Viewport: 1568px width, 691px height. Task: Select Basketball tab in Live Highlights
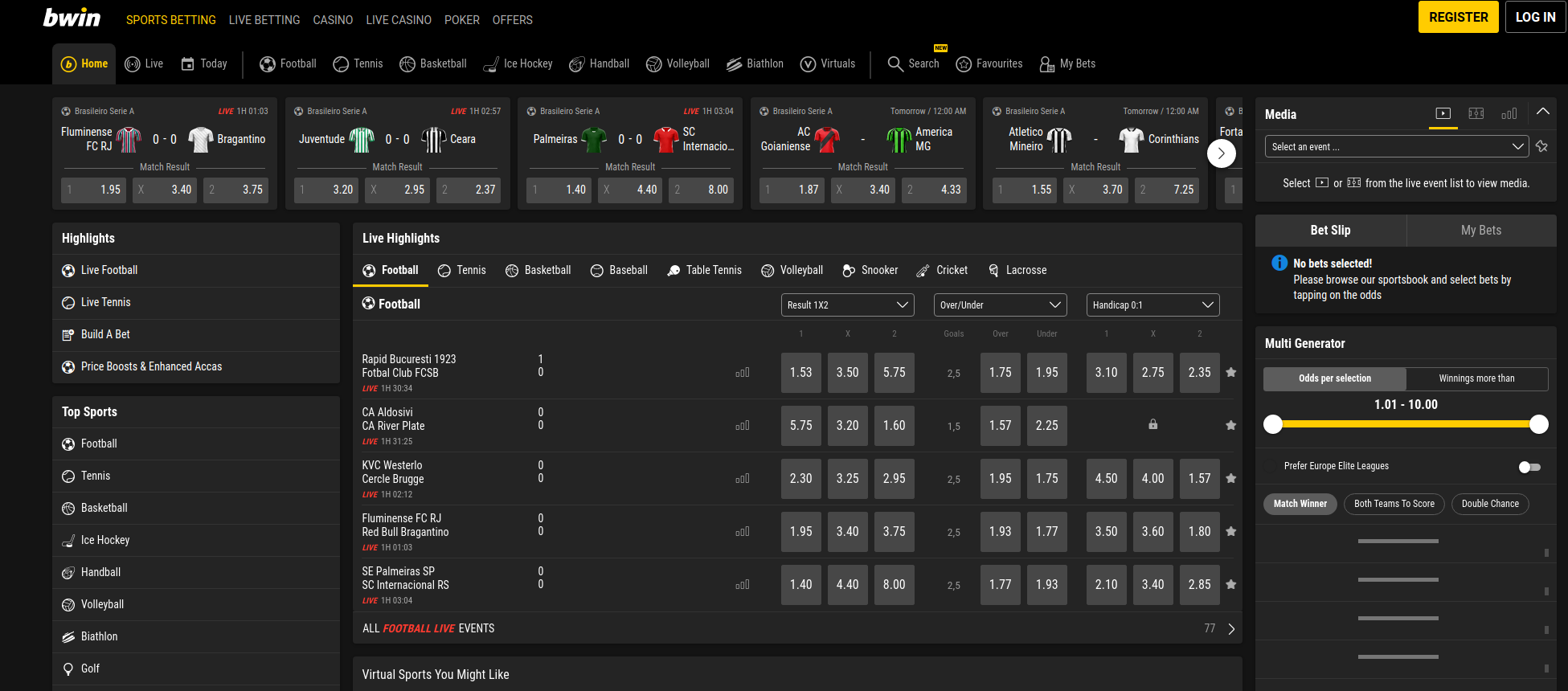tap(538, 270)
